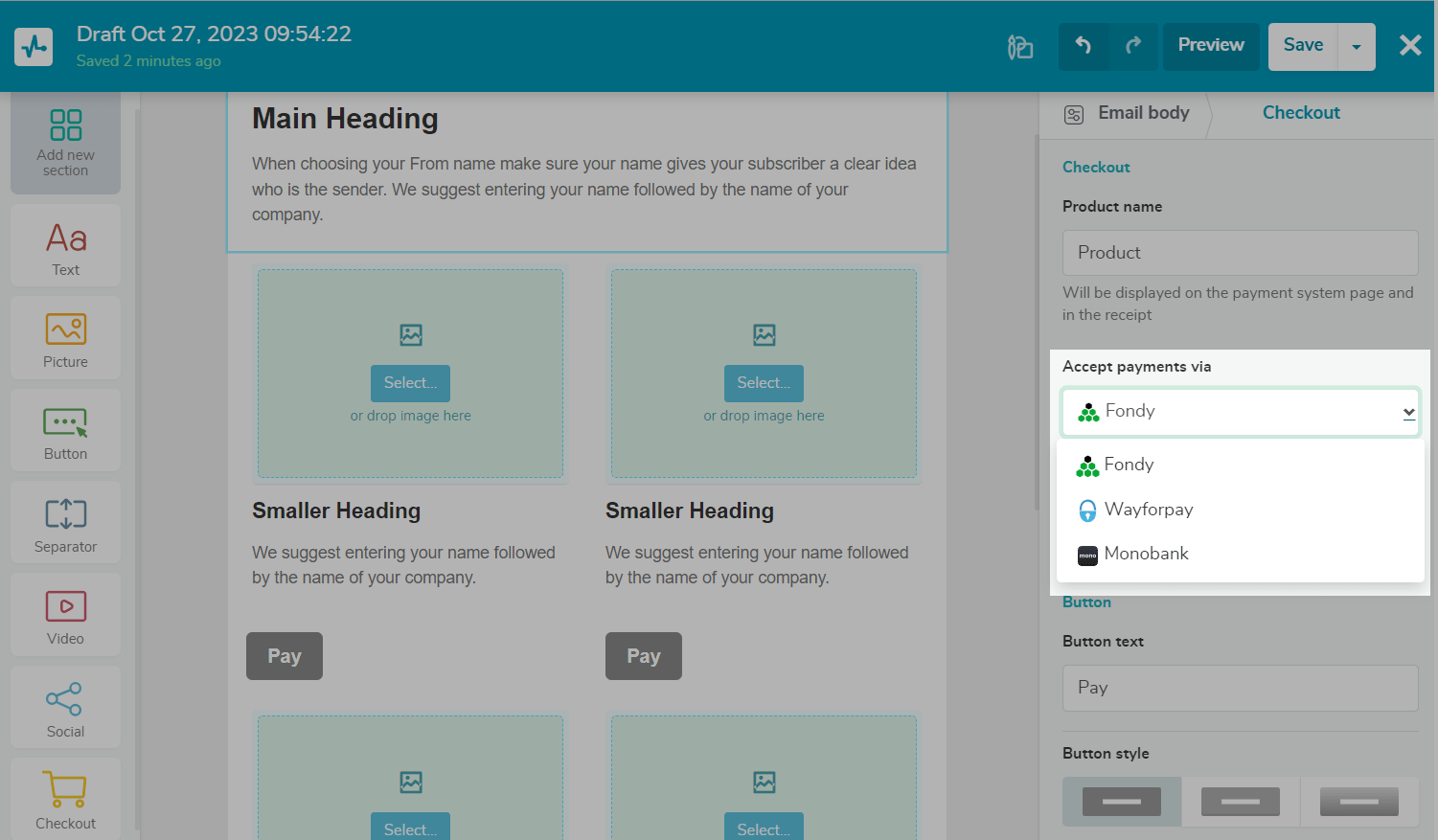Screen dimensions: 1438x840
Task: Click the right column's Smaller Heading
Action: [x=690, y=511]
